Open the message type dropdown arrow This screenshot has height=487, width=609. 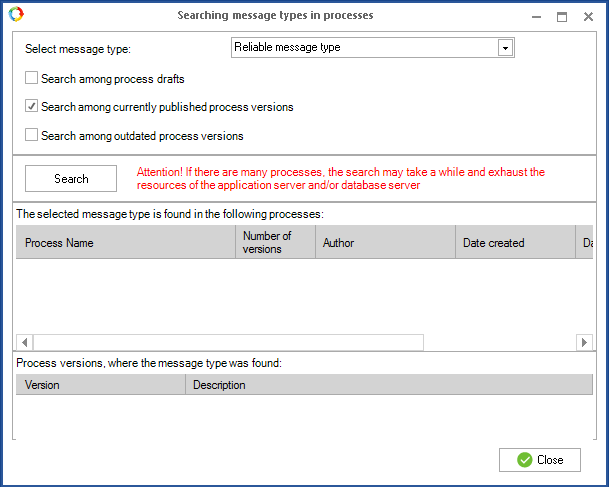(x=505, y=48)
